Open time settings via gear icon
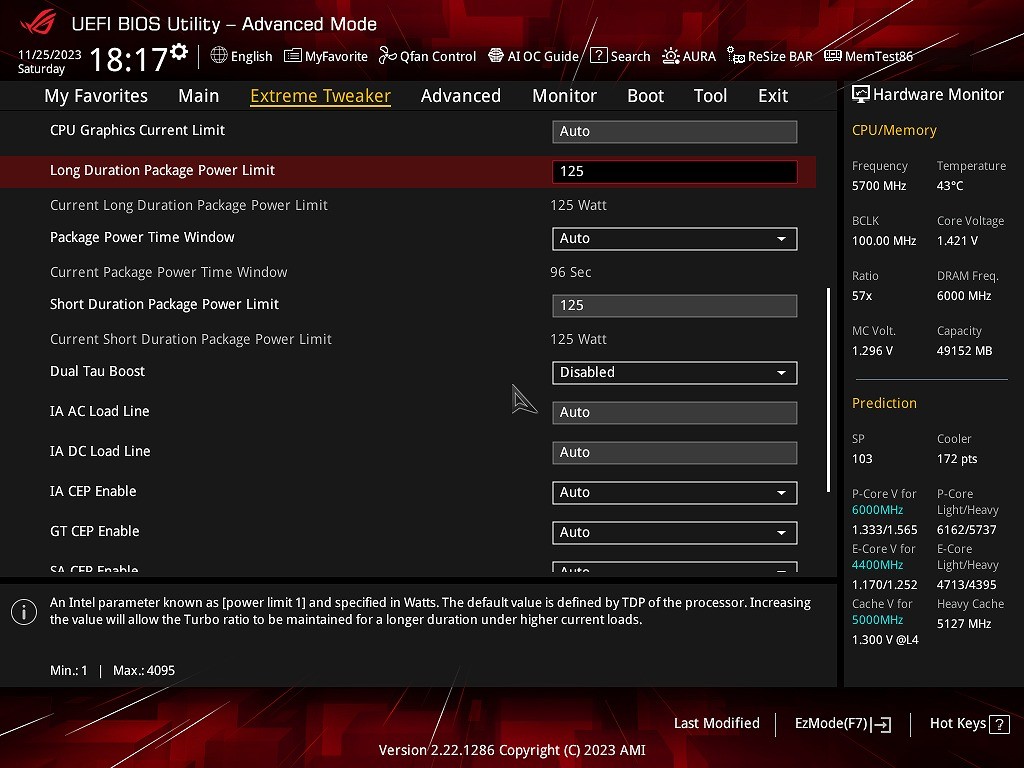 (x=179, y=52)
